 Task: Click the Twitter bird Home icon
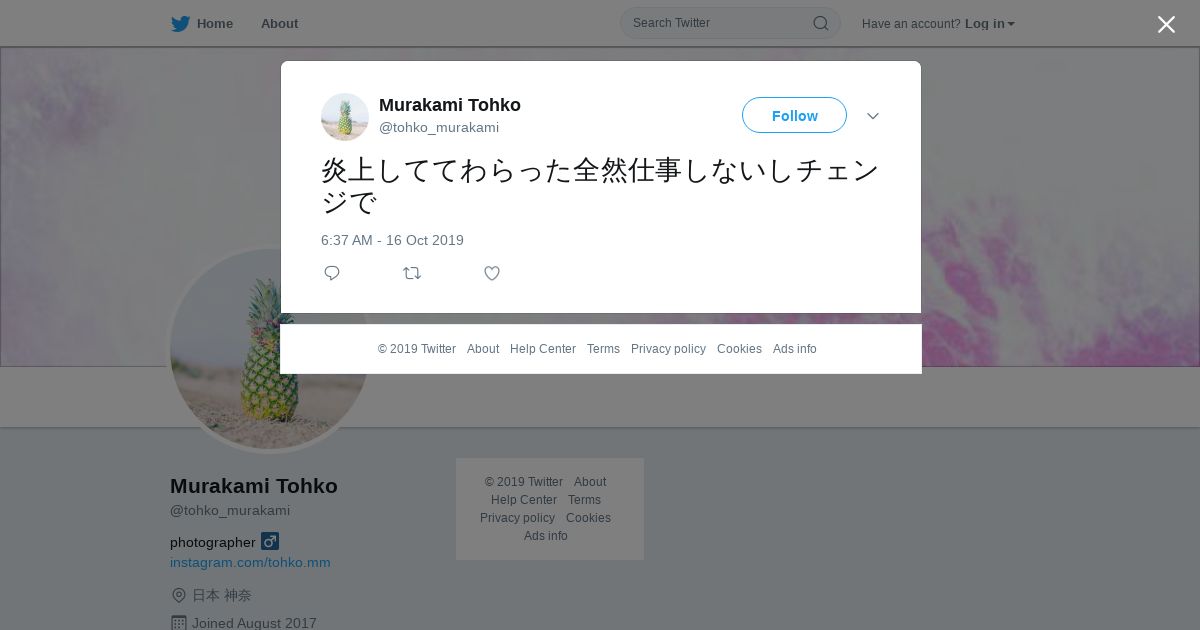pos(180,24)
